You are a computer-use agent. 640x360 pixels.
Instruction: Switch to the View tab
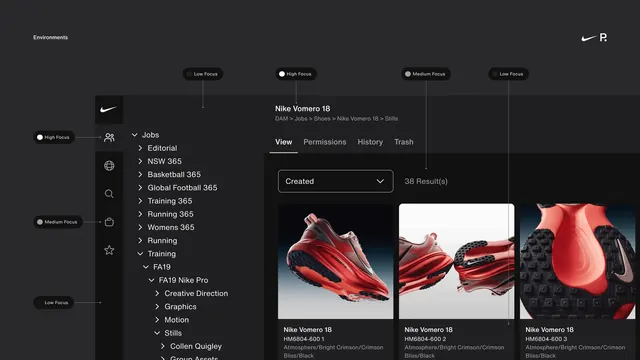pos(284,142)
